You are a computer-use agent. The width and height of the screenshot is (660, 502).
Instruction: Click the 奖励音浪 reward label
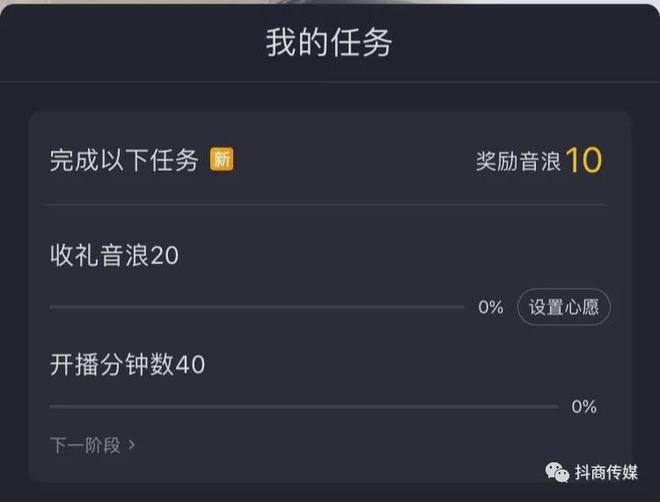(x=517, y=161)
